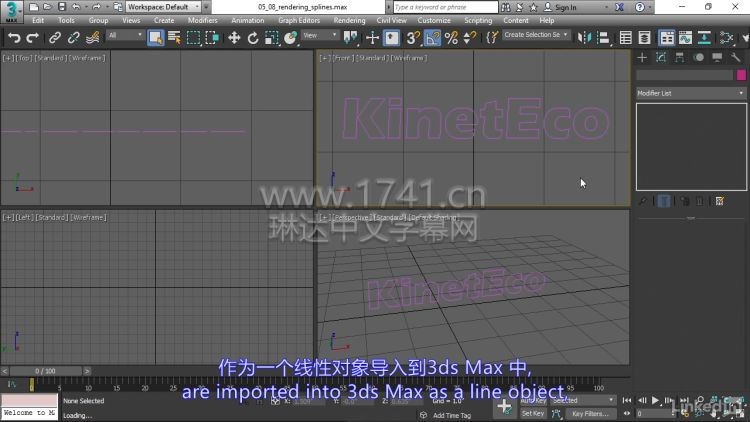Open the Edit menu

tap(38, 21)
